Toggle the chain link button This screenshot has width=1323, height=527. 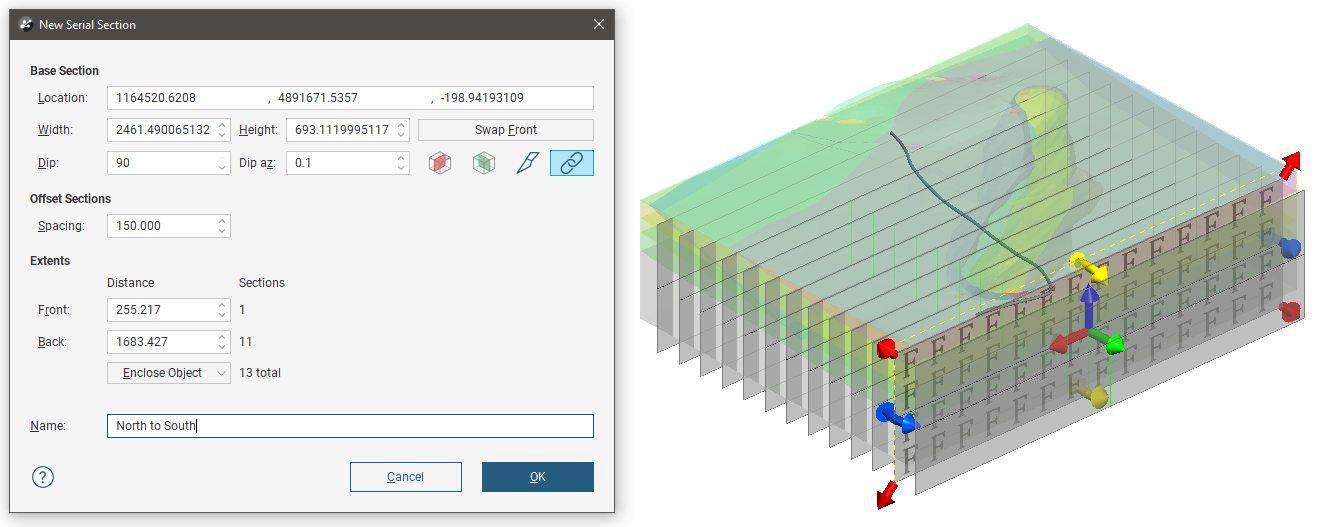point(571,163)
